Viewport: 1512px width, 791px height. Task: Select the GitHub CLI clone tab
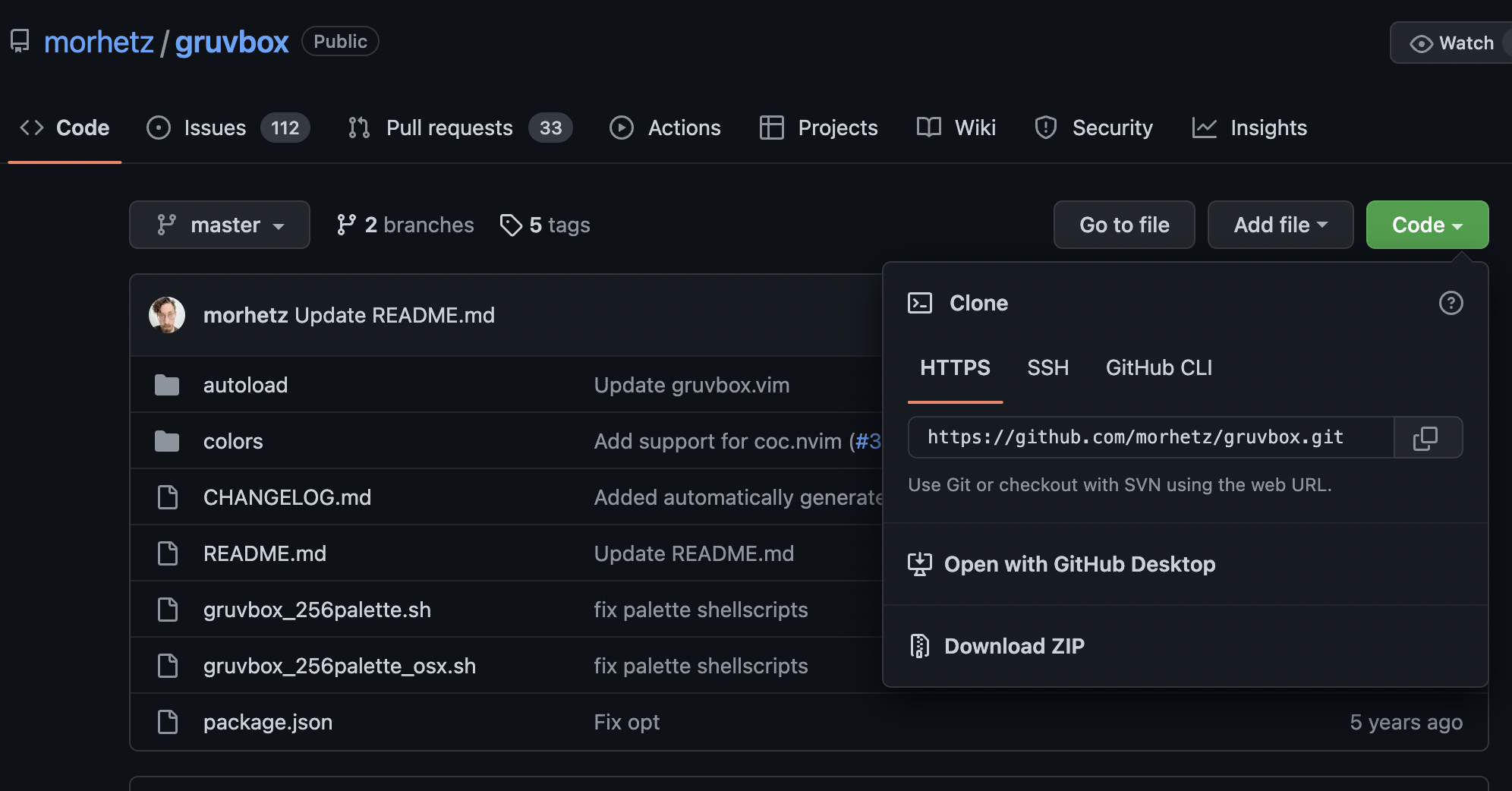click(x=1158, y=368)
